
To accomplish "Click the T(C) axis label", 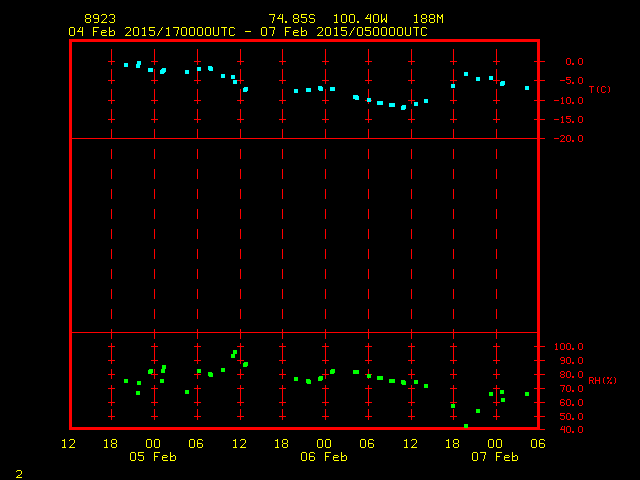I will coord(600,89).
